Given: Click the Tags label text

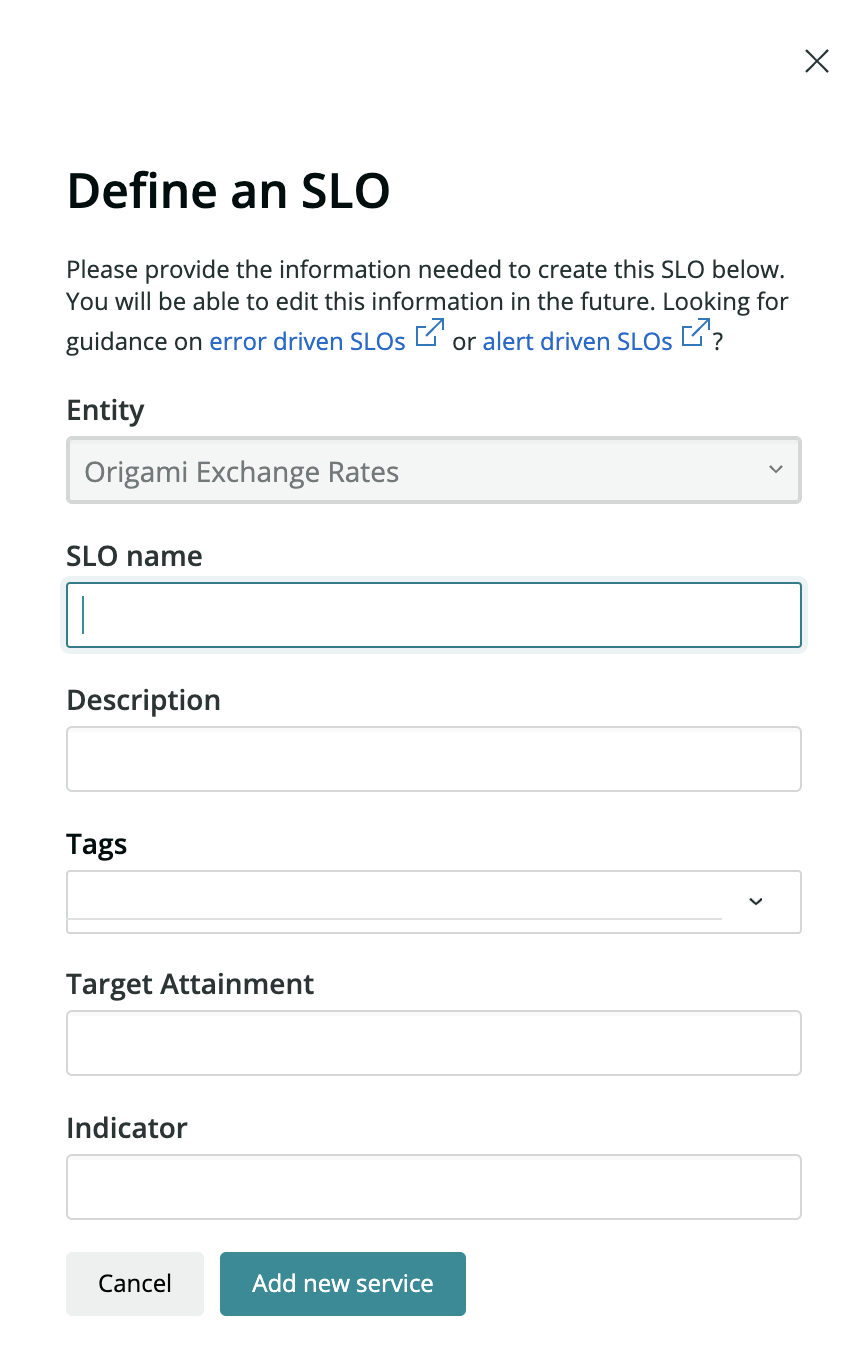Looking at the screenshot, I should tap(97, 844).
